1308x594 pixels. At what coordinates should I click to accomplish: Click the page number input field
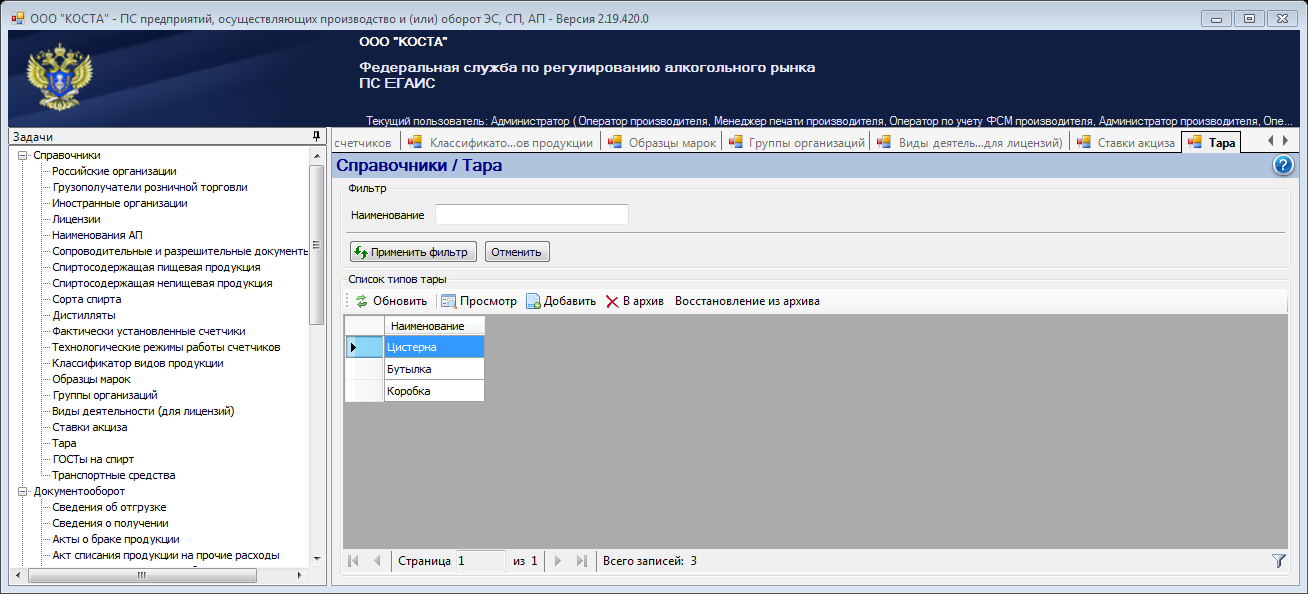point(480,561)
